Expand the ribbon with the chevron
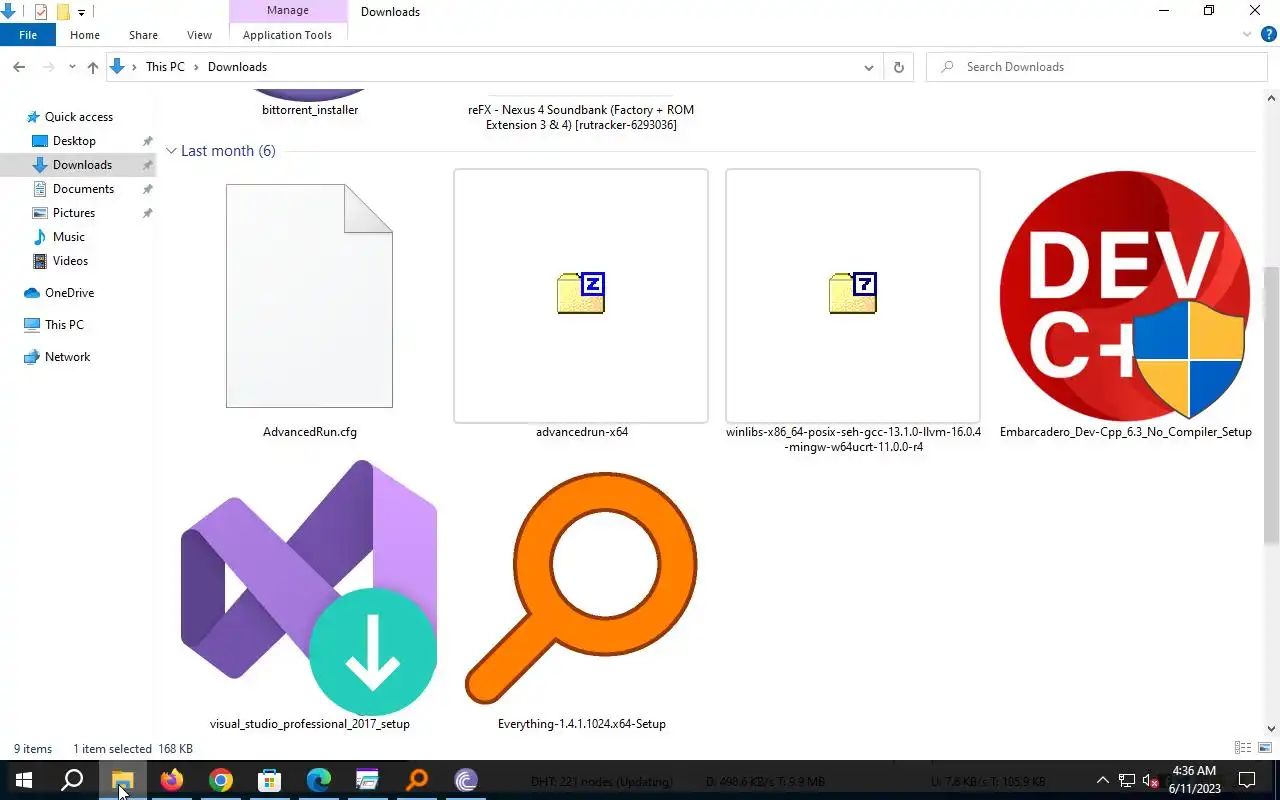This screenshot has width=1280, height=800. coord(1247,34)
